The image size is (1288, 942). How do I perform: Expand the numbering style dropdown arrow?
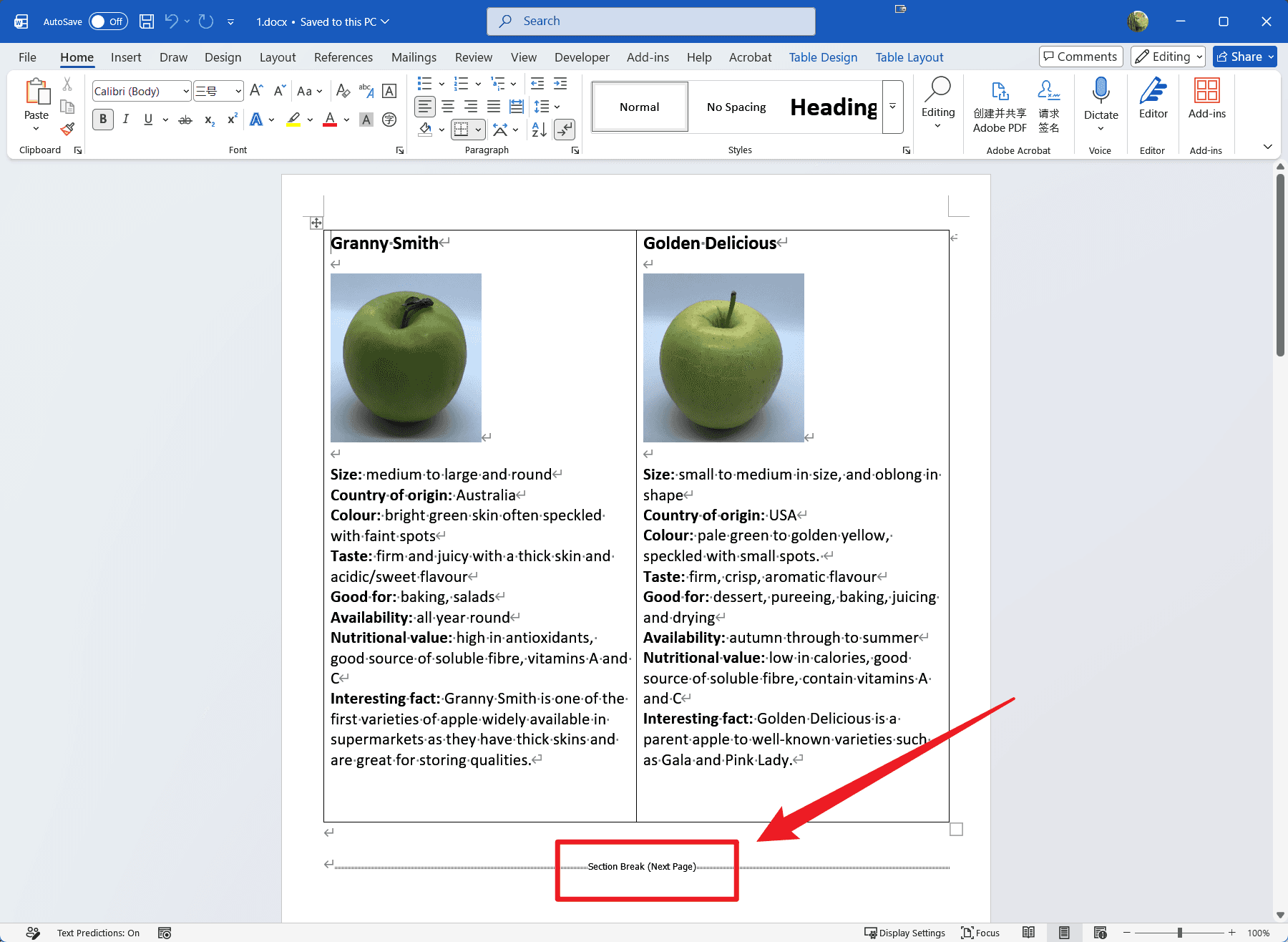click(x=478, y=84)
